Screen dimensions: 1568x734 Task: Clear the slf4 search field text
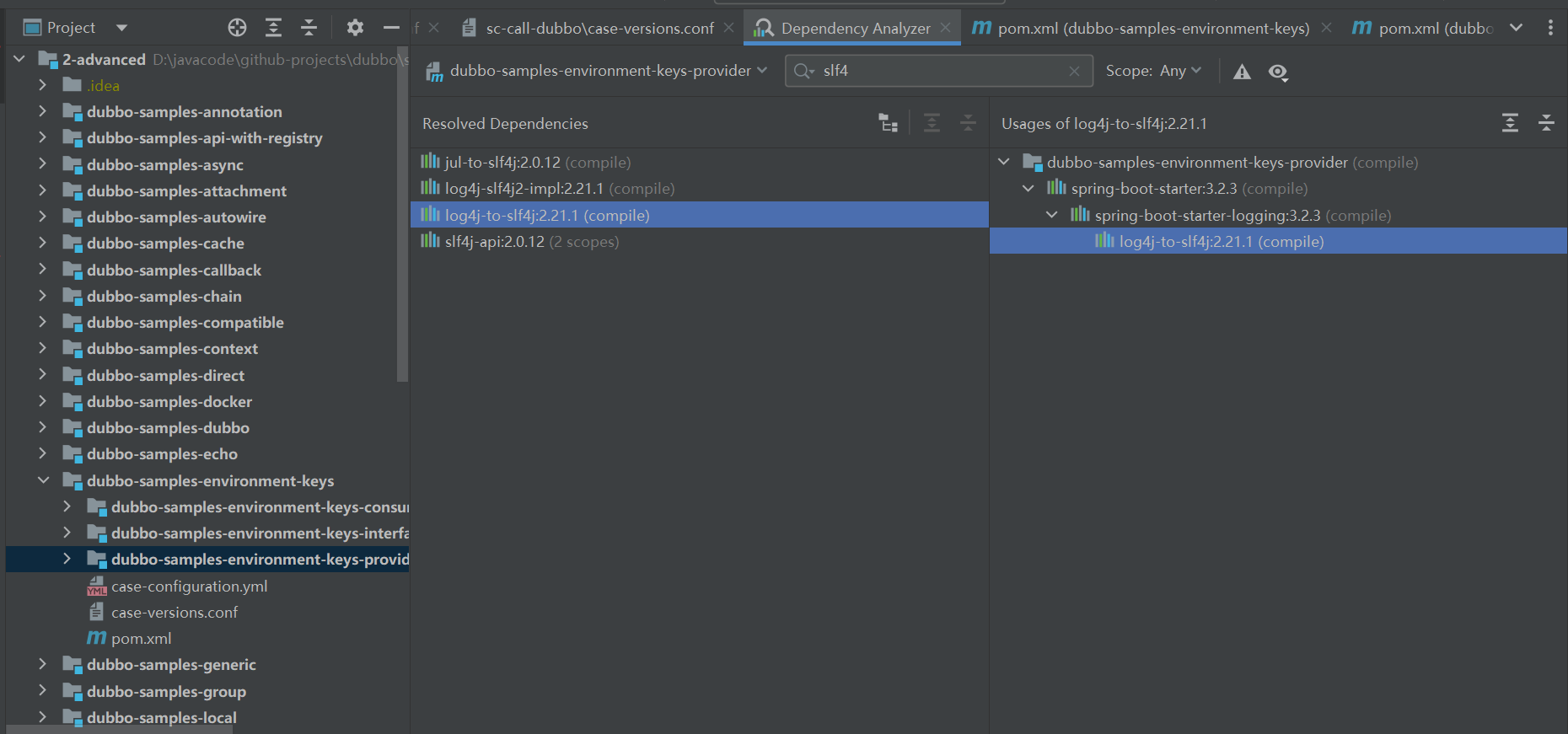(1074, 72)
